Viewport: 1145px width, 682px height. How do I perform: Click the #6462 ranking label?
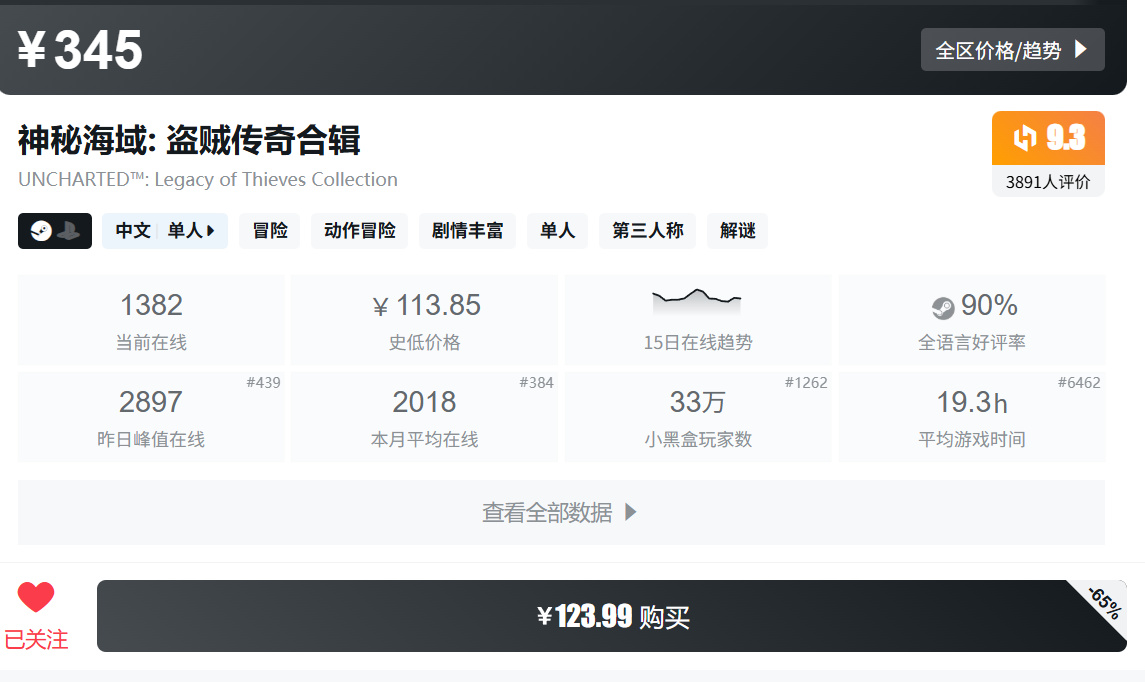1079,383
